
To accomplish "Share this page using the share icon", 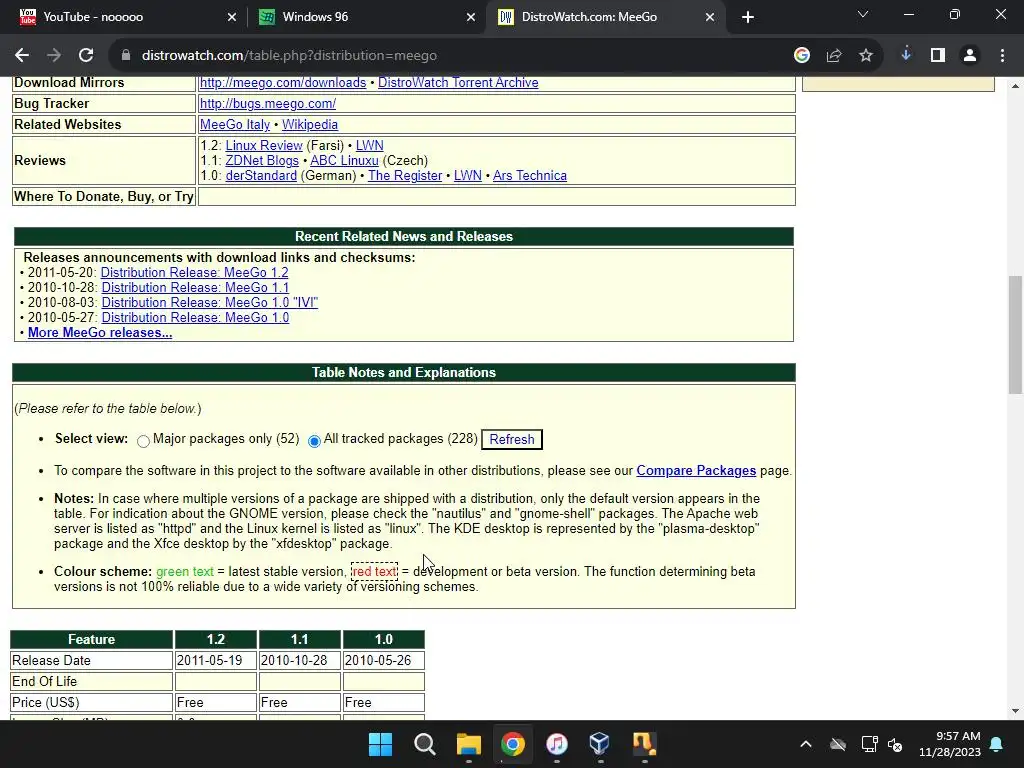I will coord(834,56).
